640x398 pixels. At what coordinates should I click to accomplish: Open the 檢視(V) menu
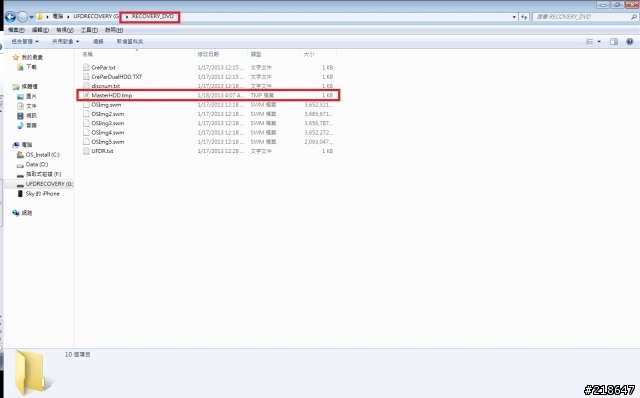tap(65, 30)
